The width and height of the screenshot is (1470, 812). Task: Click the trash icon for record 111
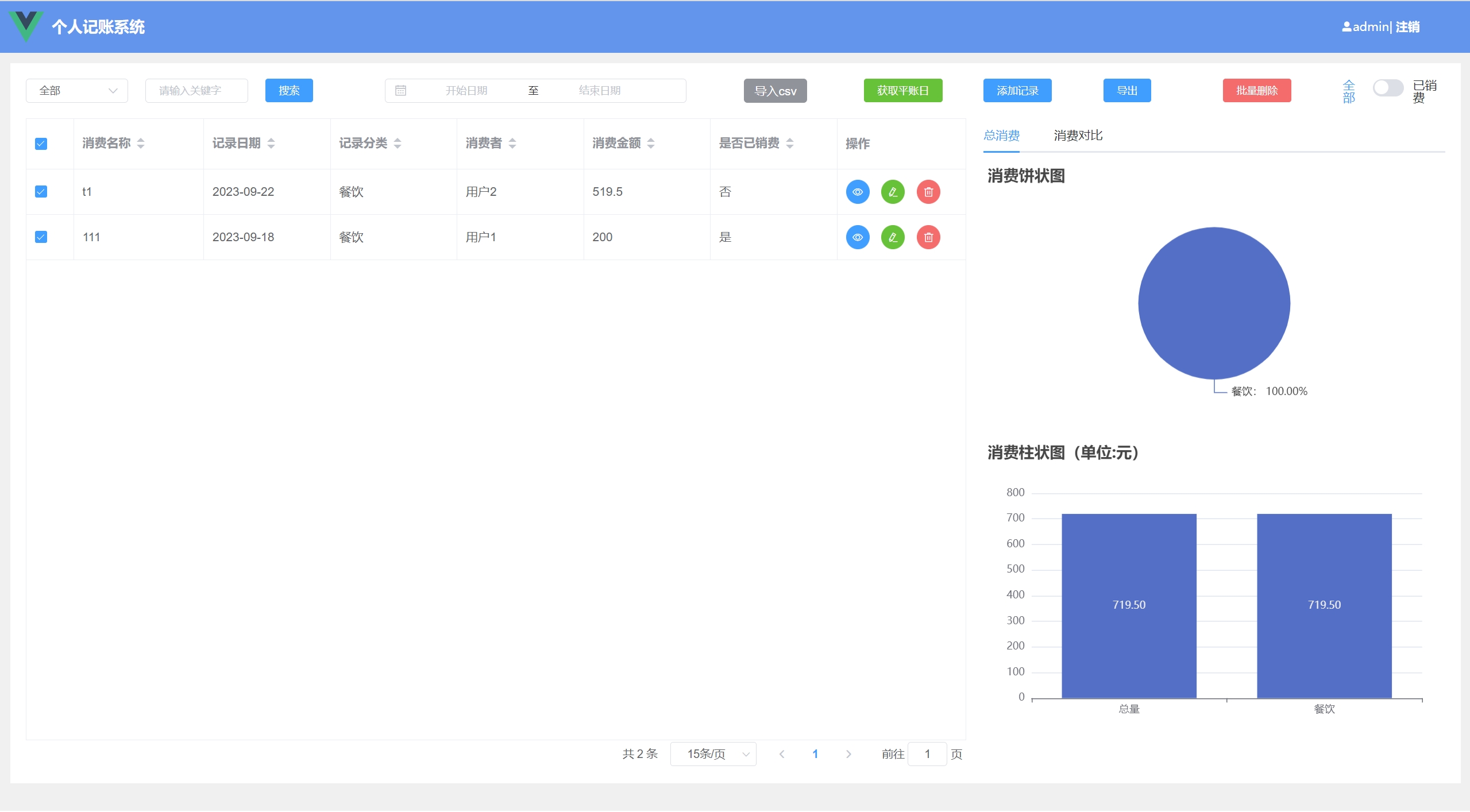(928, 237)
